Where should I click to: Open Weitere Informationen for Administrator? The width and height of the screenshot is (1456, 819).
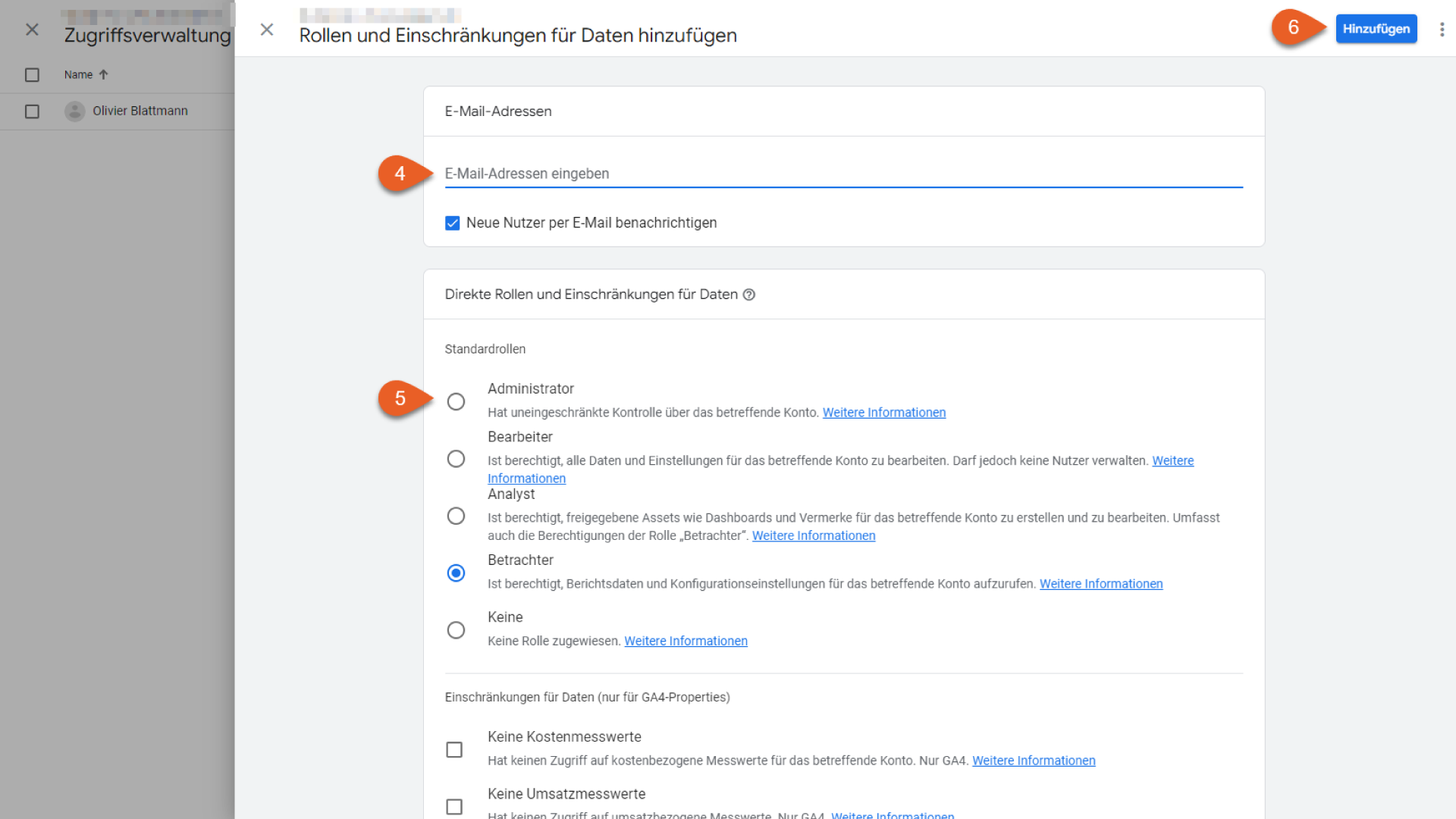[x=884, y=413]
